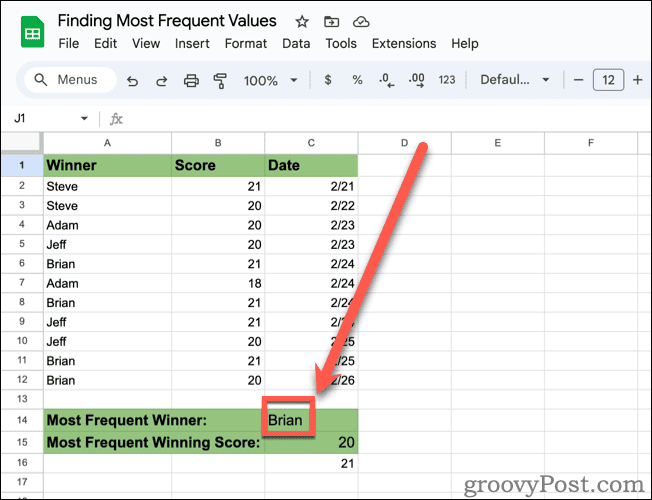This screenshot has width=652, height=500.
Task: Click the score 18 cell
Action: 218,283
